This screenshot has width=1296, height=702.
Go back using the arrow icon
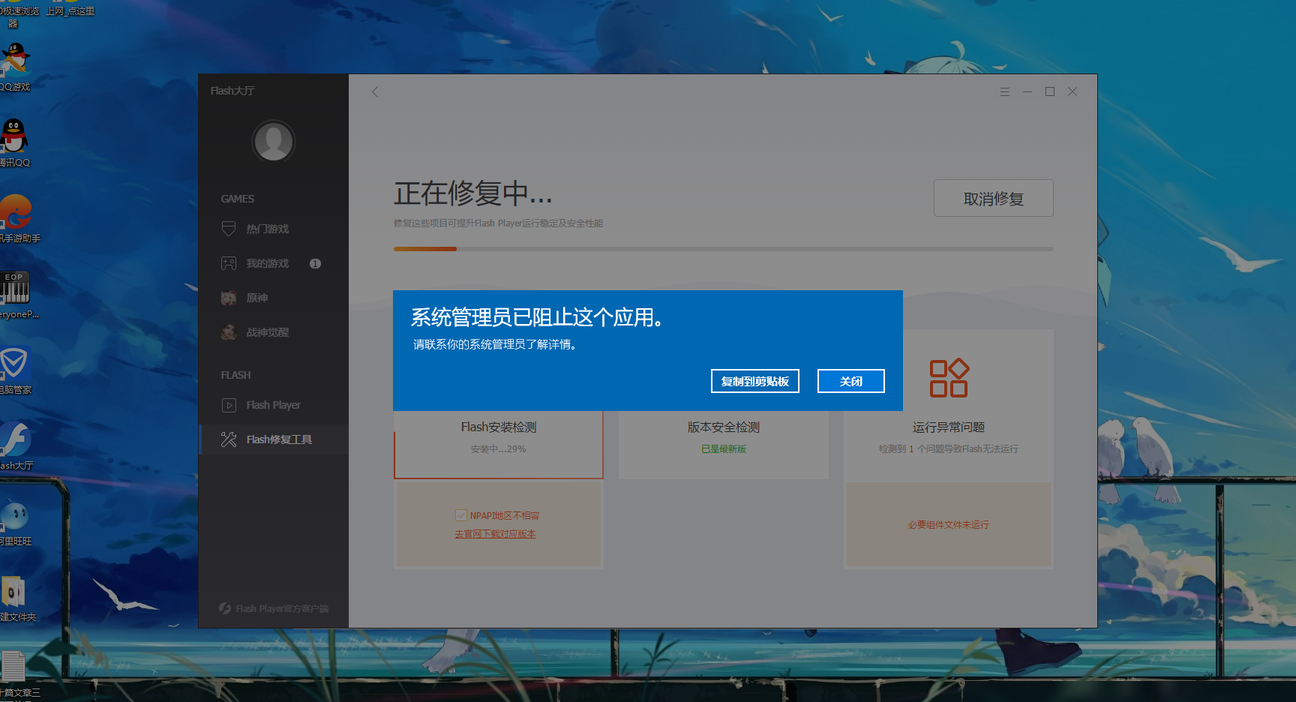coord(375,91)
